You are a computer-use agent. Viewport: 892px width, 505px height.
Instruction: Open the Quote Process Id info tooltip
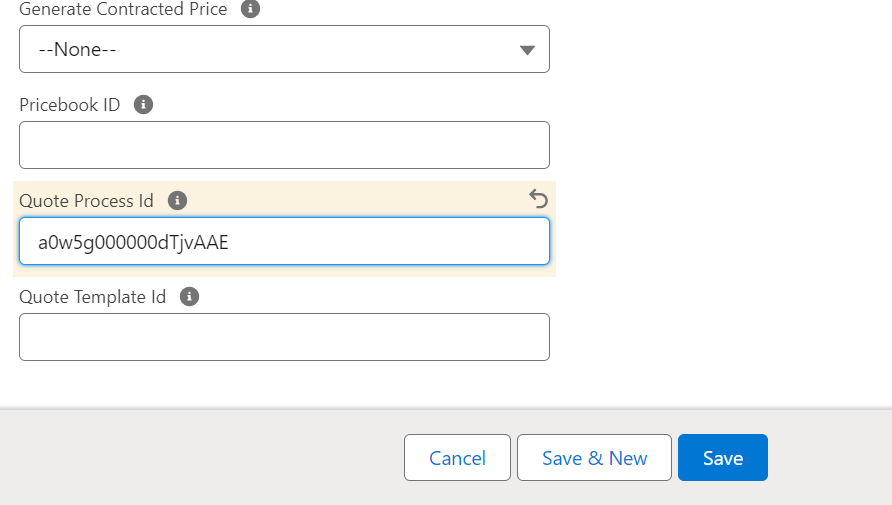177,201
